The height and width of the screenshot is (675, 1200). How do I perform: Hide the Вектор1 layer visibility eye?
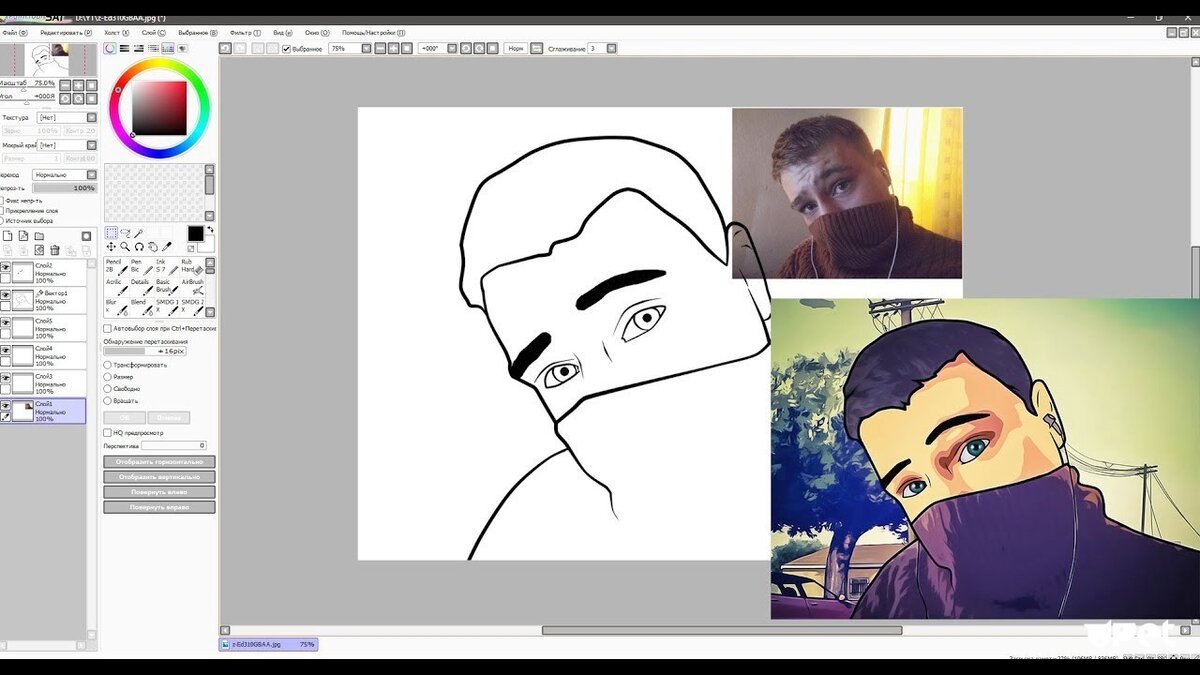pos(6,295)
